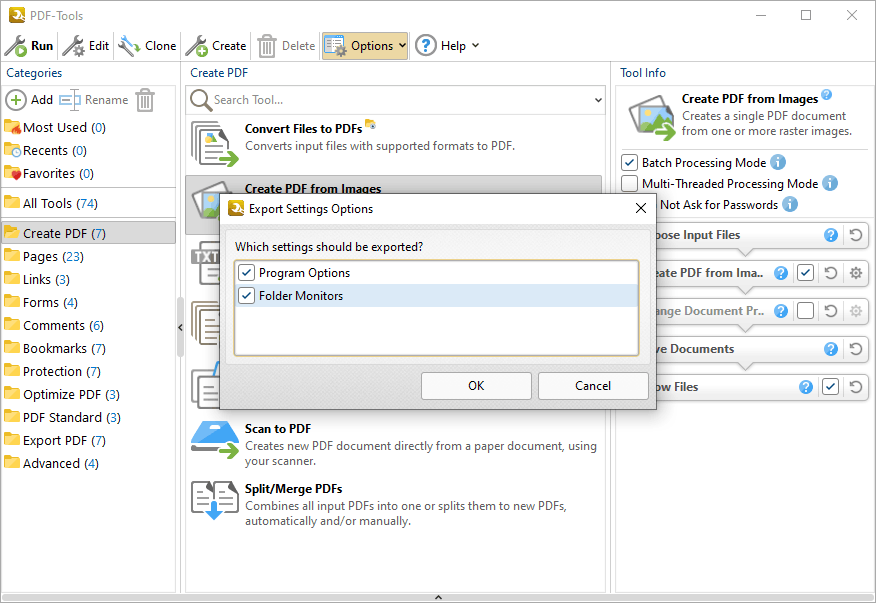
Task: Select Protection (7) category
Action: click(53, 371)
